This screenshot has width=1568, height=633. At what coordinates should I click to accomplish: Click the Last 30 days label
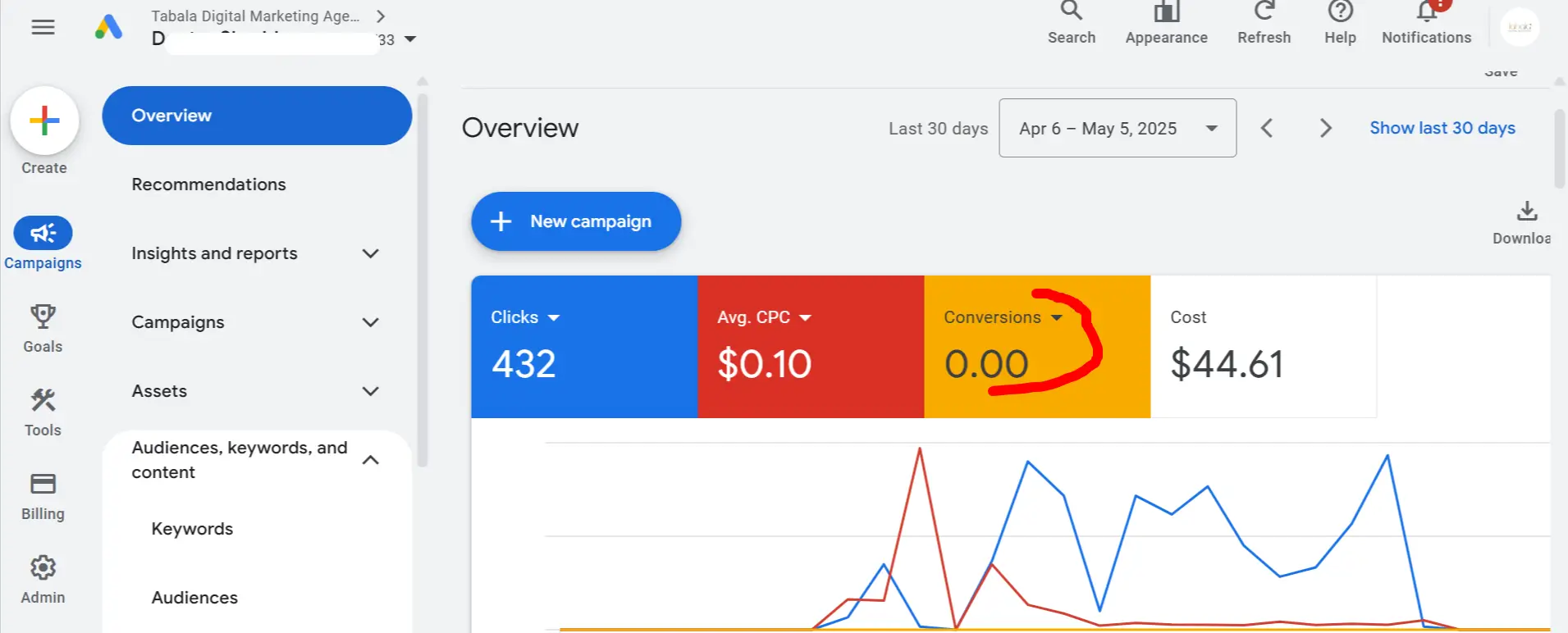(938, 128)
